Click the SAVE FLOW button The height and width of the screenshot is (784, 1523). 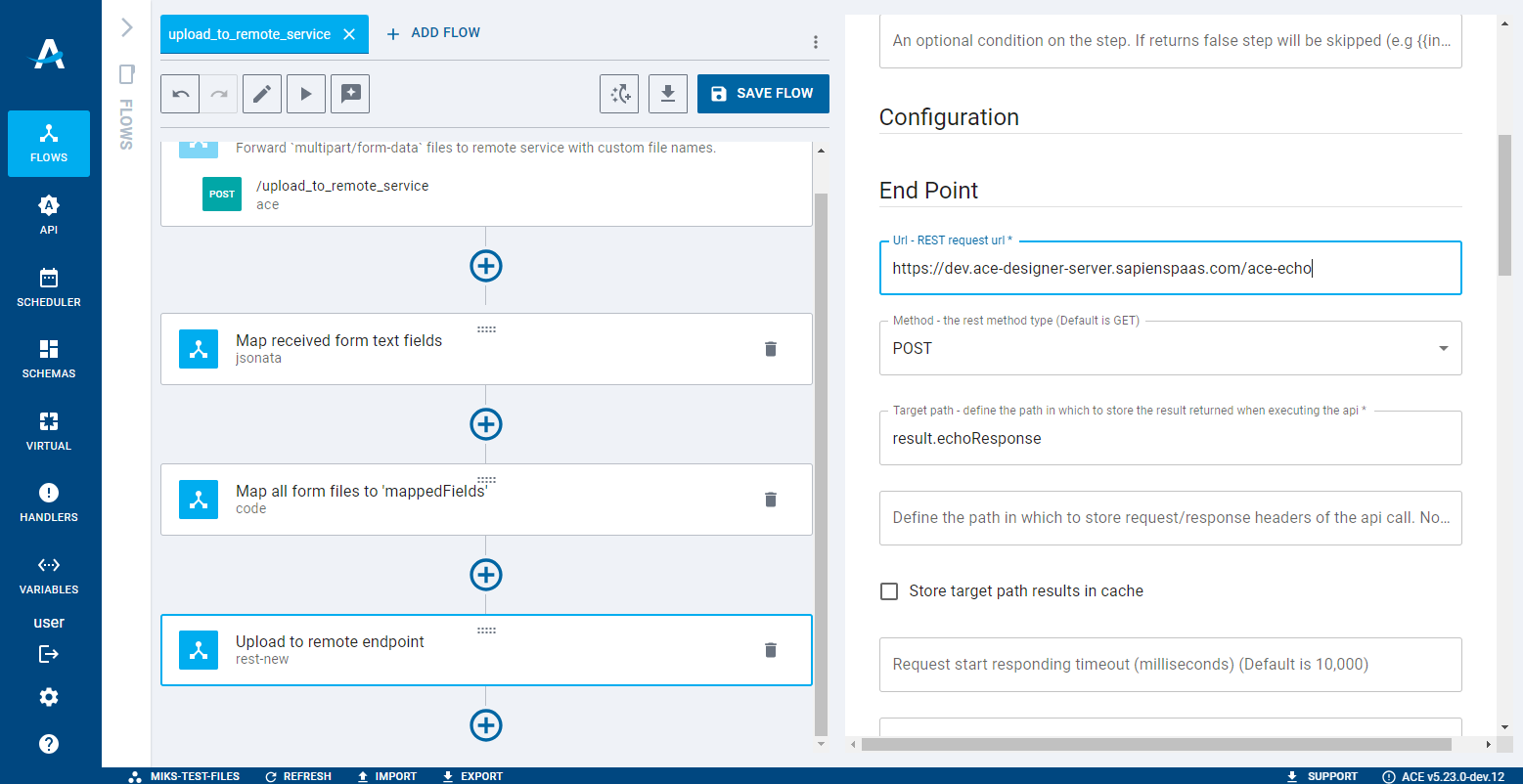pos(763,93)
